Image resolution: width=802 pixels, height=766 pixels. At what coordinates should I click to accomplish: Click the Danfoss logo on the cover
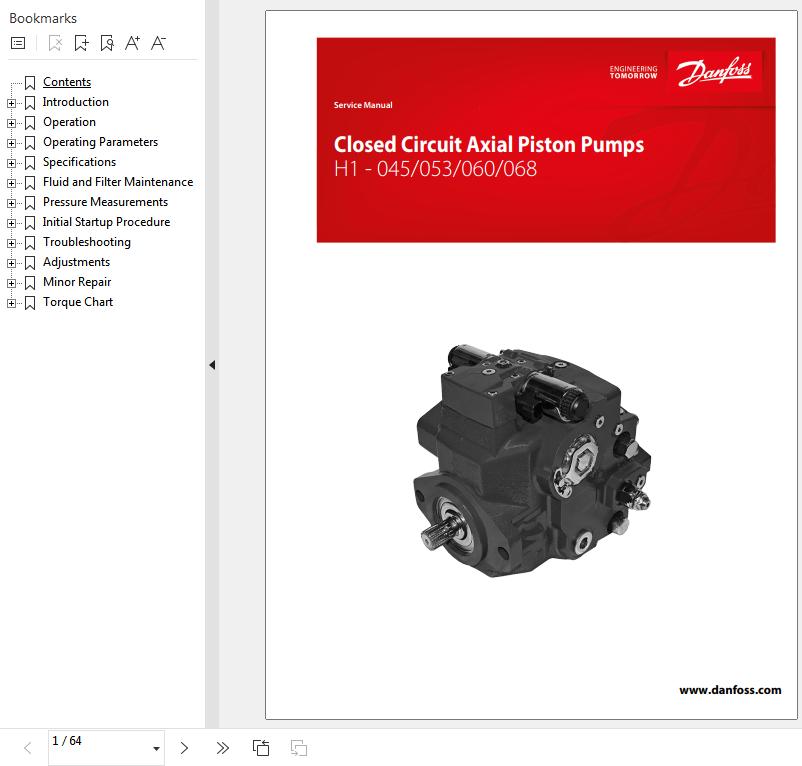(x=714, y=72)
